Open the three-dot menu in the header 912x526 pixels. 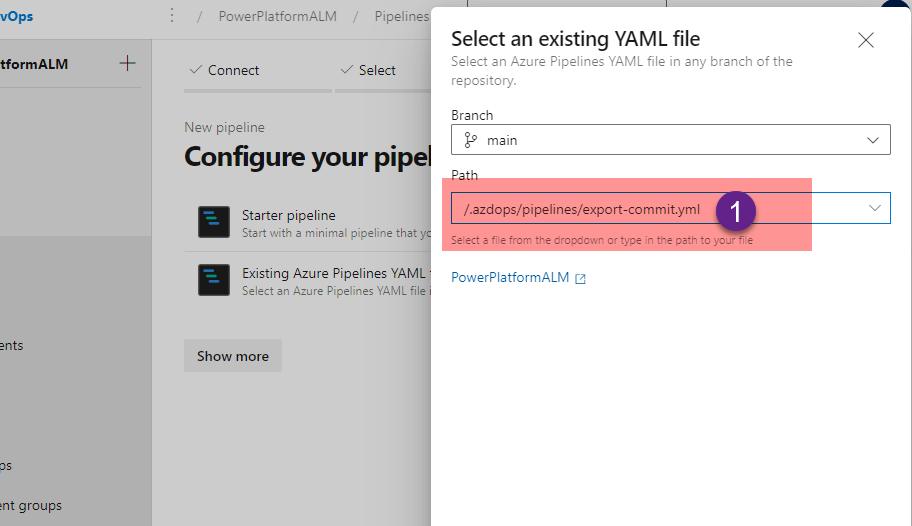172,16
